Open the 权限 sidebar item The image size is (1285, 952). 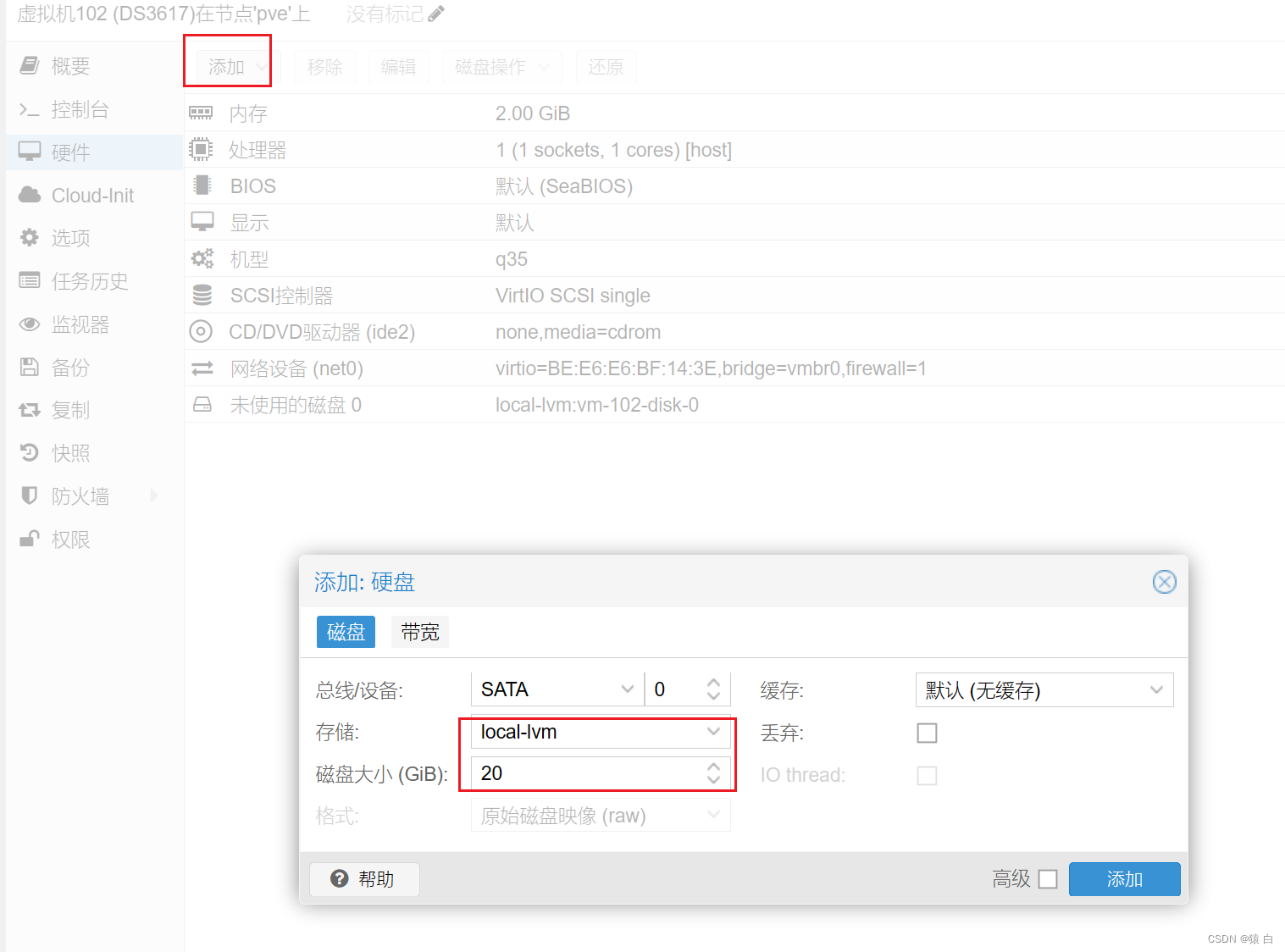coord(94,539)
